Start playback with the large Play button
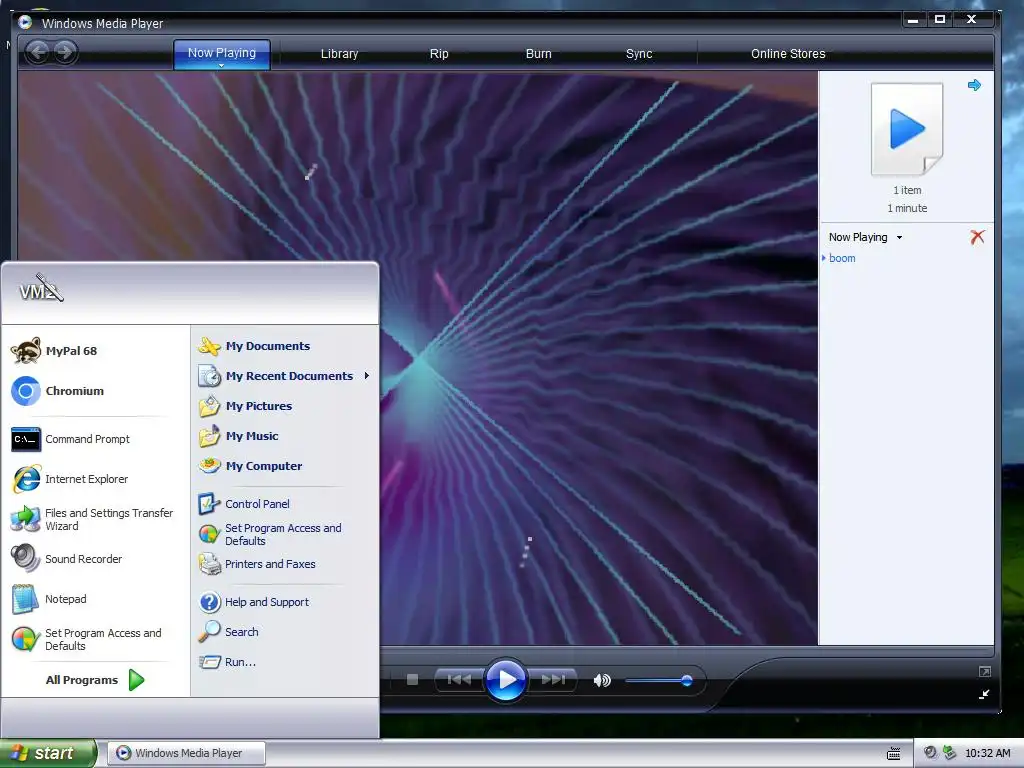1024x768 pixels. coord(505,680)
